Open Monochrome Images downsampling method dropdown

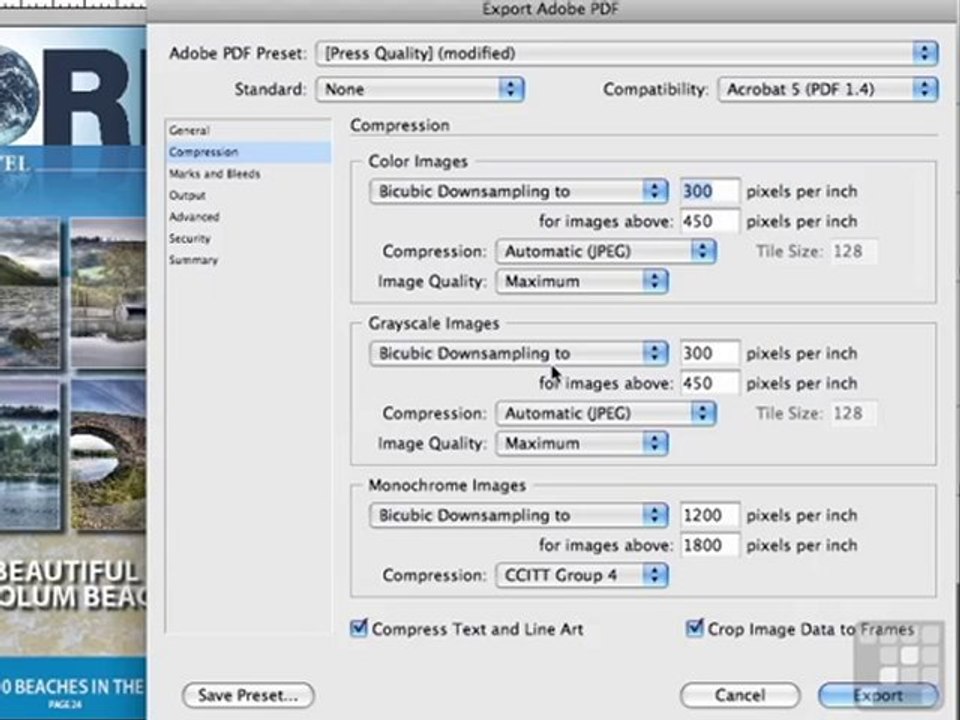pos(519,515)
